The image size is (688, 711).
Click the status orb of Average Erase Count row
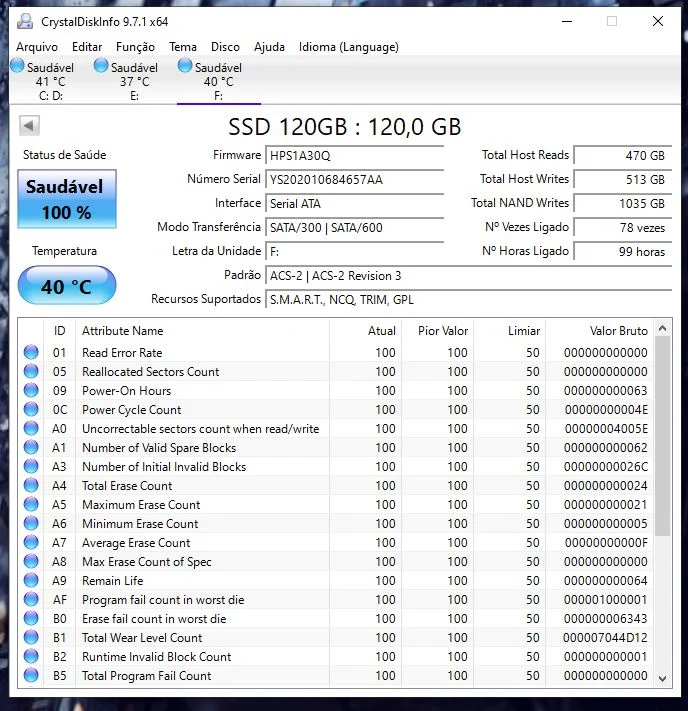31,542
